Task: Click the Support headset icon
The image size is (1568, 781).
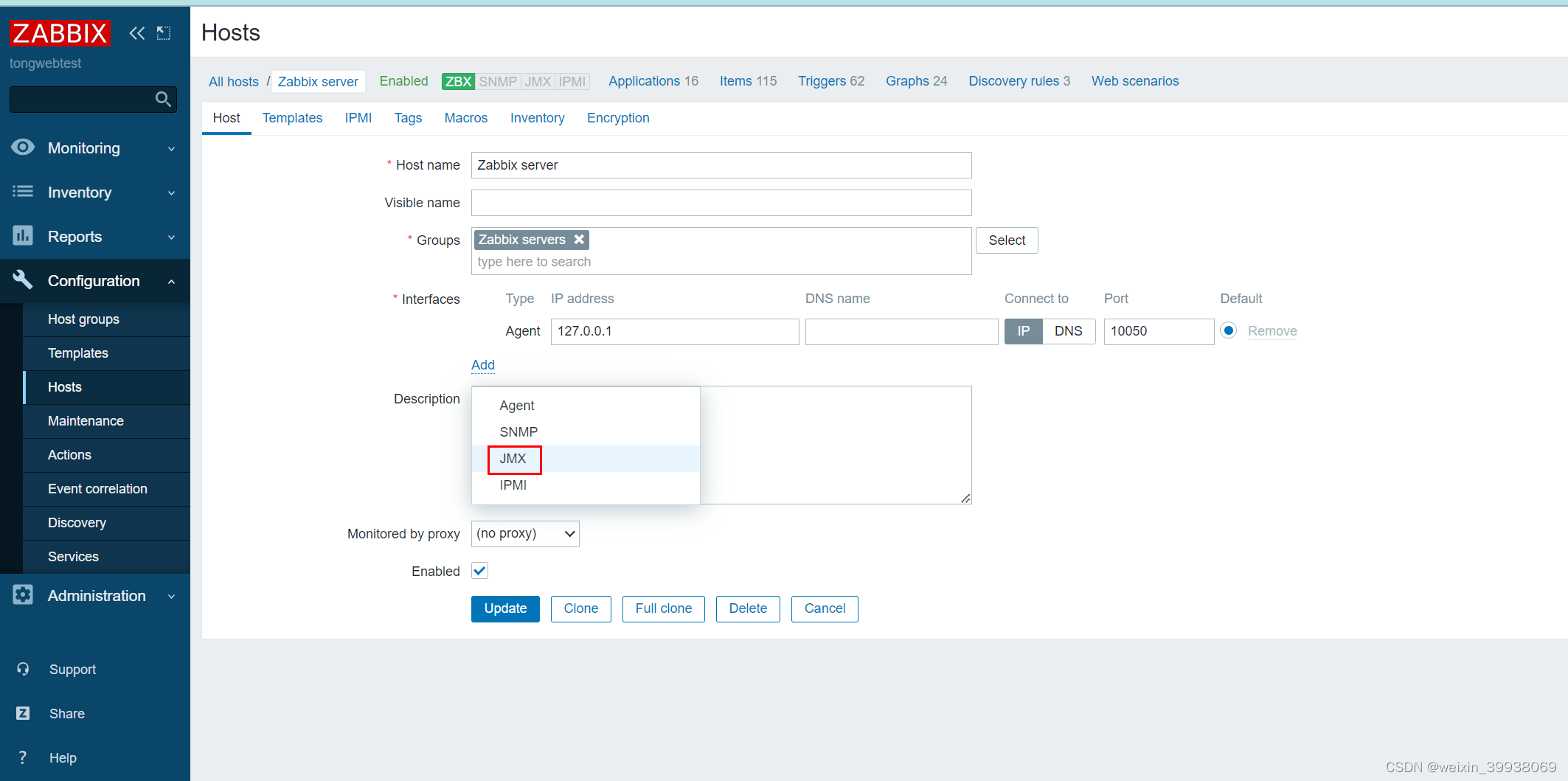Action: pos(23,669)
